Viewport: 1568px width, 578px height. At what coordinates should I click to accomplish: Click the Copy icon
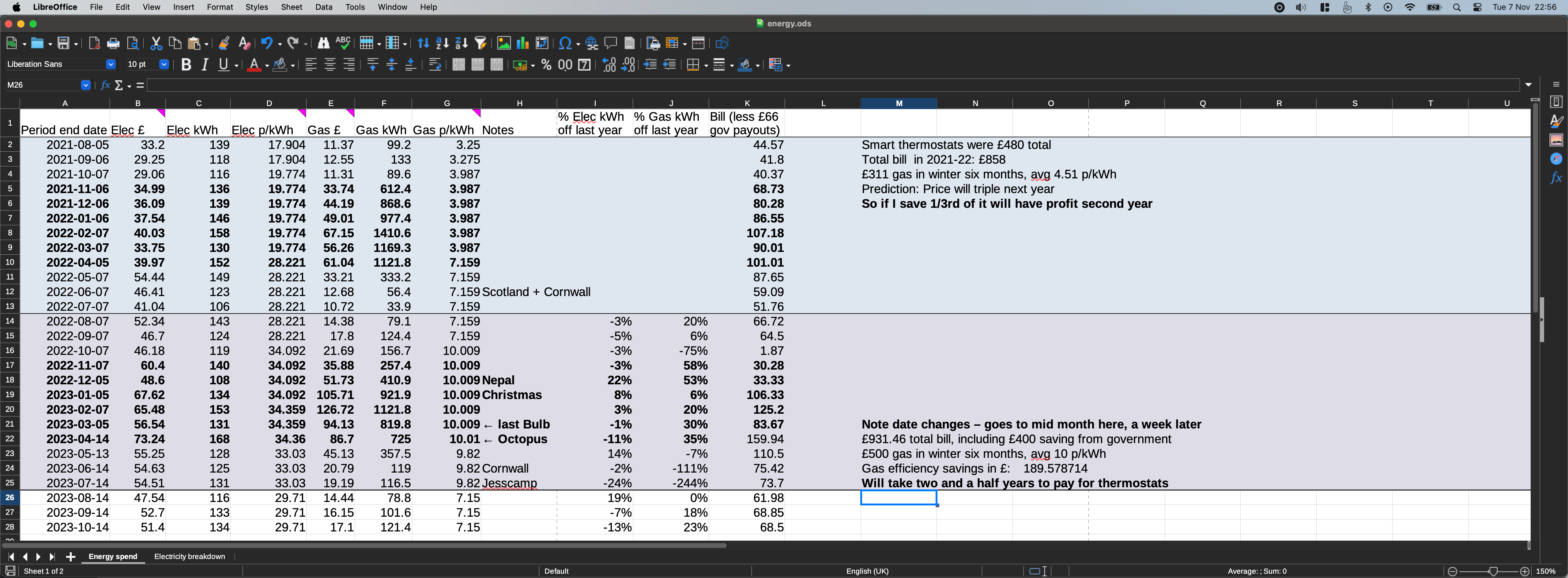pyautogui.click(x=175, y=43)
